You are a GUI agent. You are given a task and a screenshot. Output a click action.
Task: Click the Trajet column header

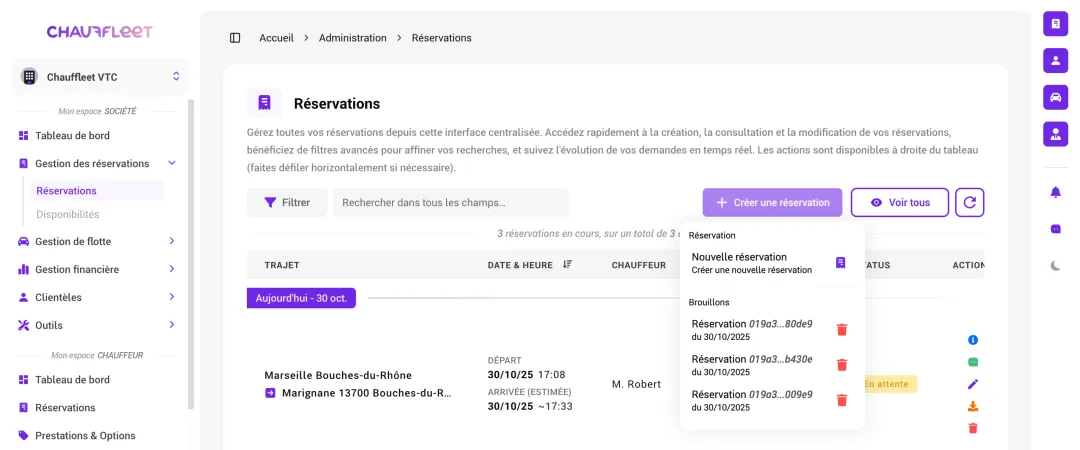282,265
